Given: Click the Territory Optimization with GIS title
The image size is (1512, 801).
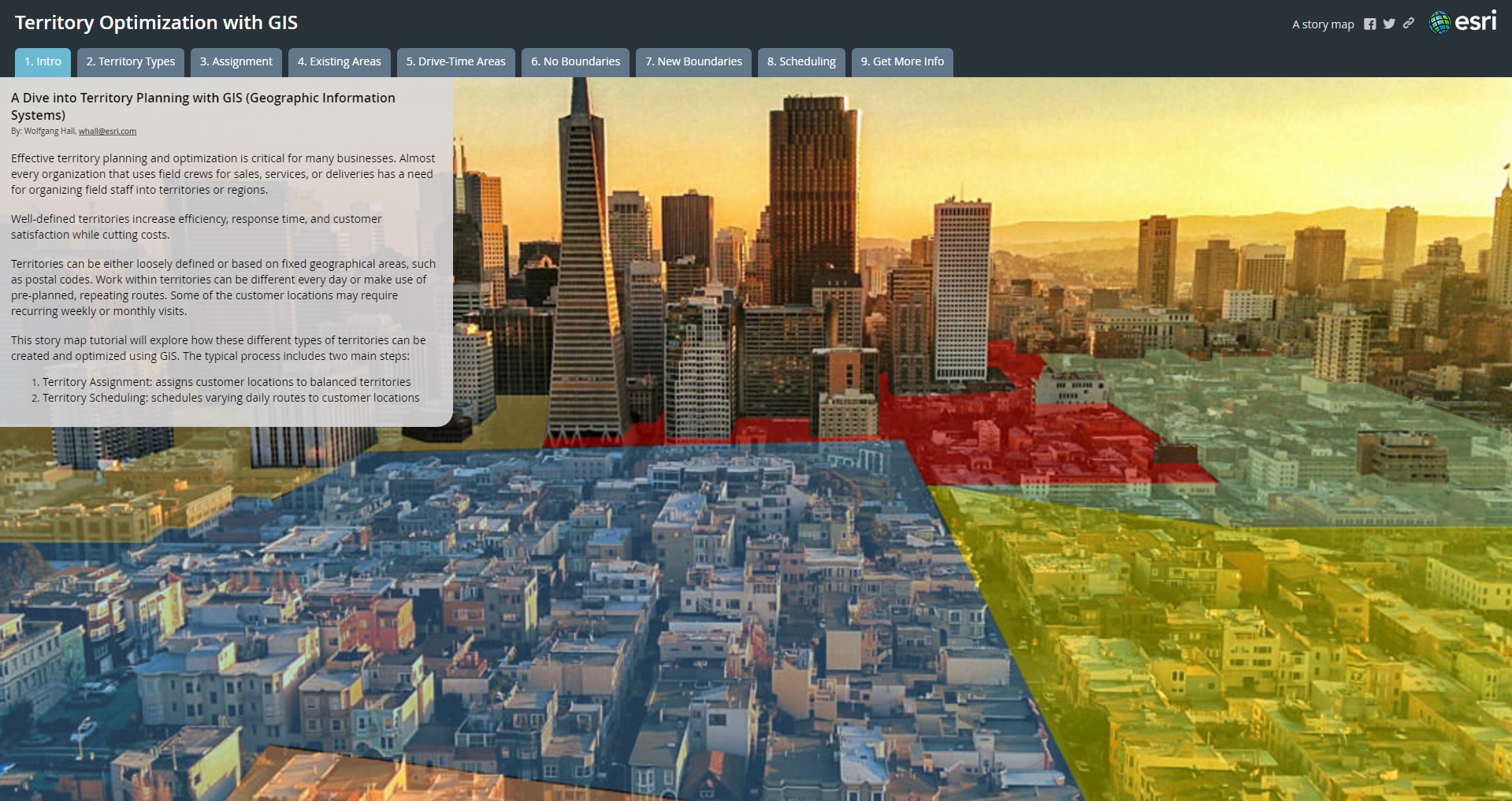Looking at the screenshot, I should pyautogui.click(x=156, y=23).
